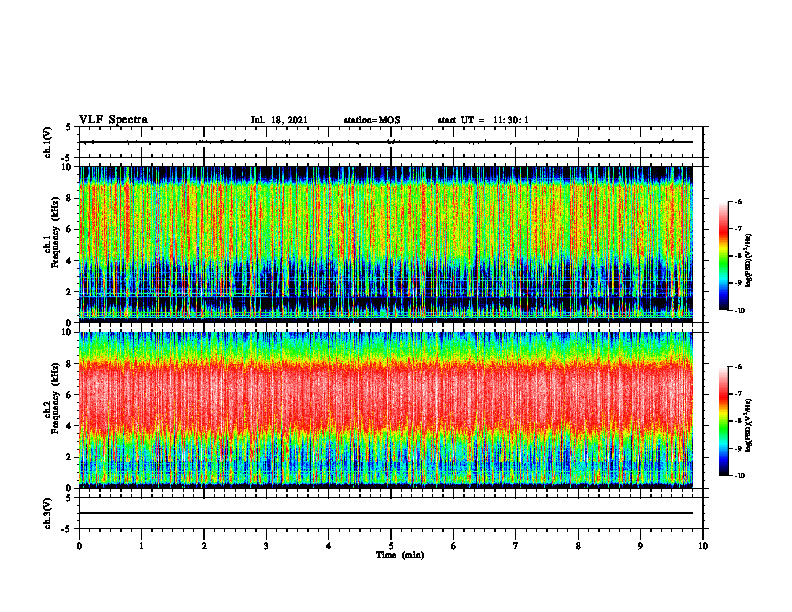
Task: Click the ch.1 color scale bar
Action: [x=723, y=256]
